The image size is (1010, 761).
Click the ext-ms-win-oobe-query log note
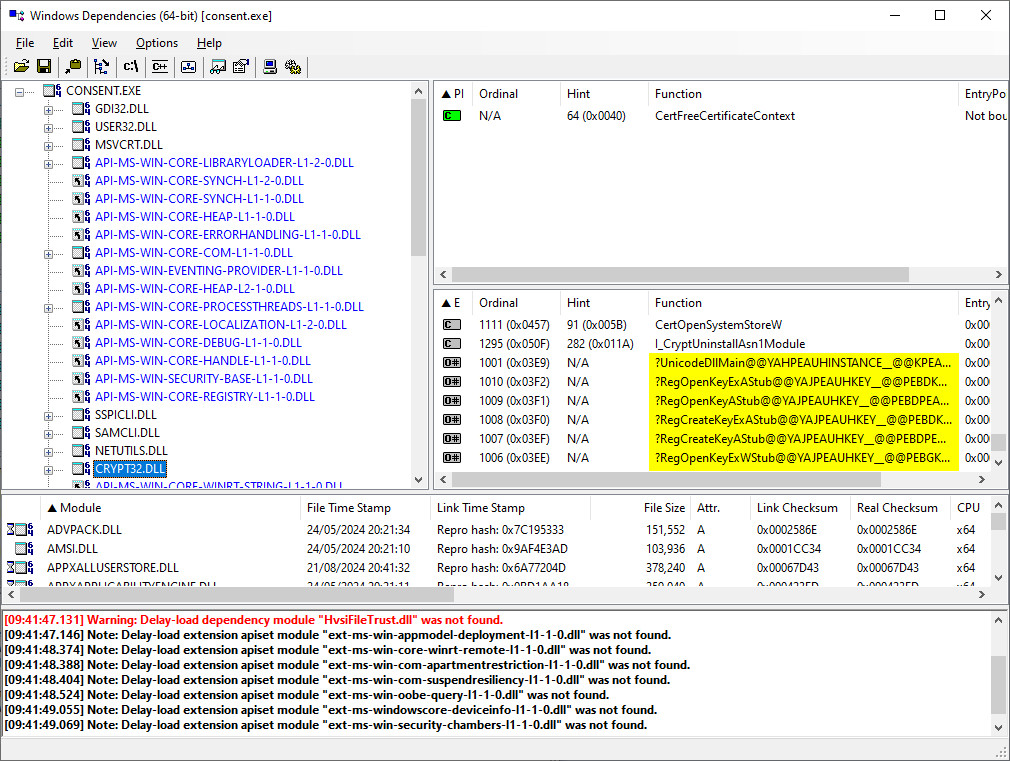point(307,695)
